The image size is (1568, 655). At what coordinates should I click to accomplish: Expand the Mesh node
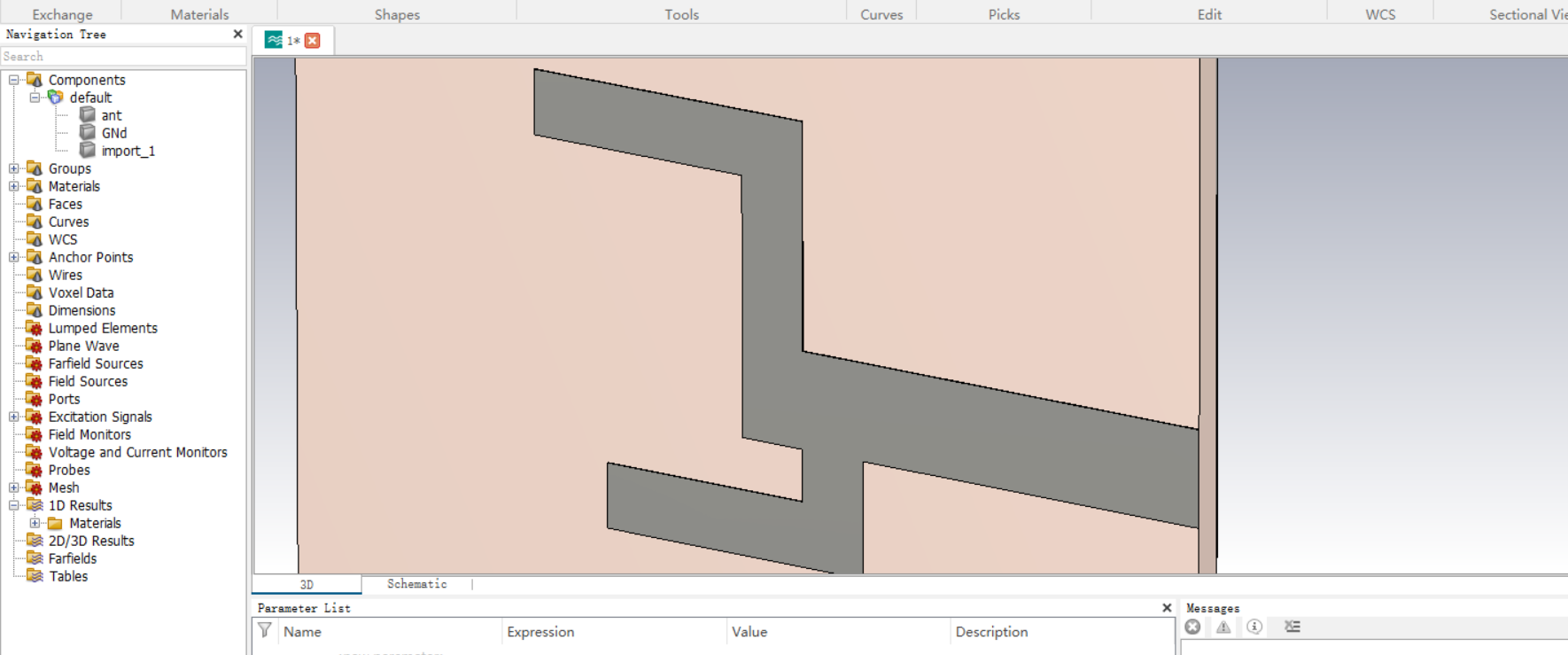click(x=14, y=487)
